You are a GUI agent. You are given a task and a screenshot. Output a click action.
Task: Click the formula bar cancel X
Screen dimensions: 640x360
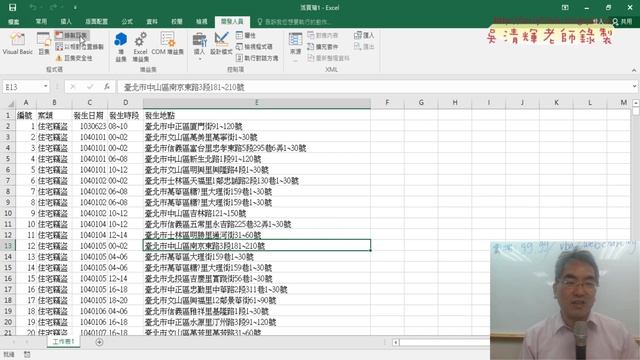pyautogui.click(x=73, y=87)
